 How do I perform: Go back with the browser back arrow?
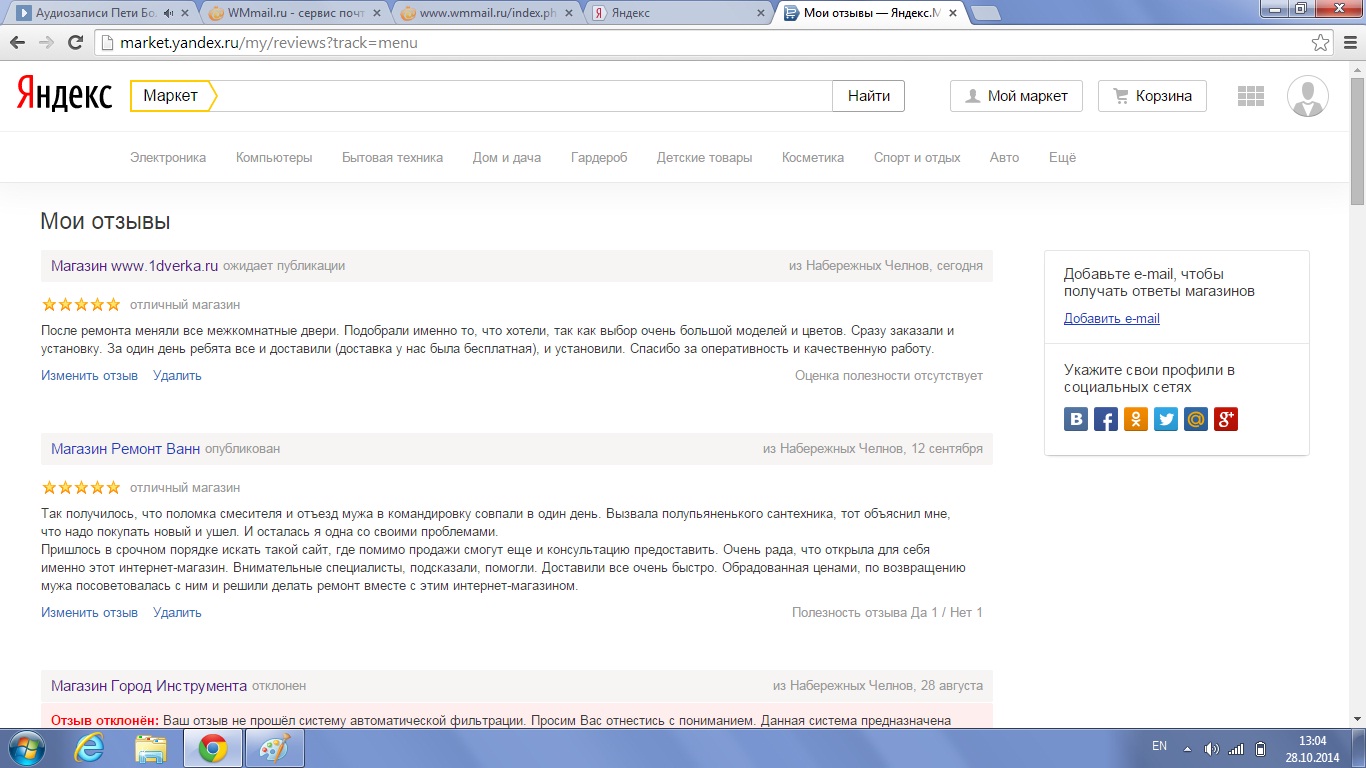[18, 43]
